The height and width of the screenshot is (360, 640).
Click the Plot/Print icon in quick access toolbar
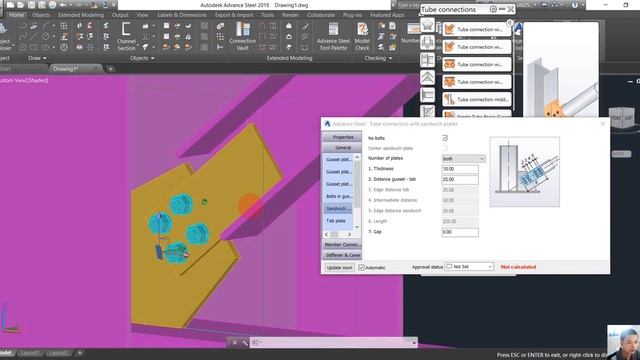[x=52, y=5]
